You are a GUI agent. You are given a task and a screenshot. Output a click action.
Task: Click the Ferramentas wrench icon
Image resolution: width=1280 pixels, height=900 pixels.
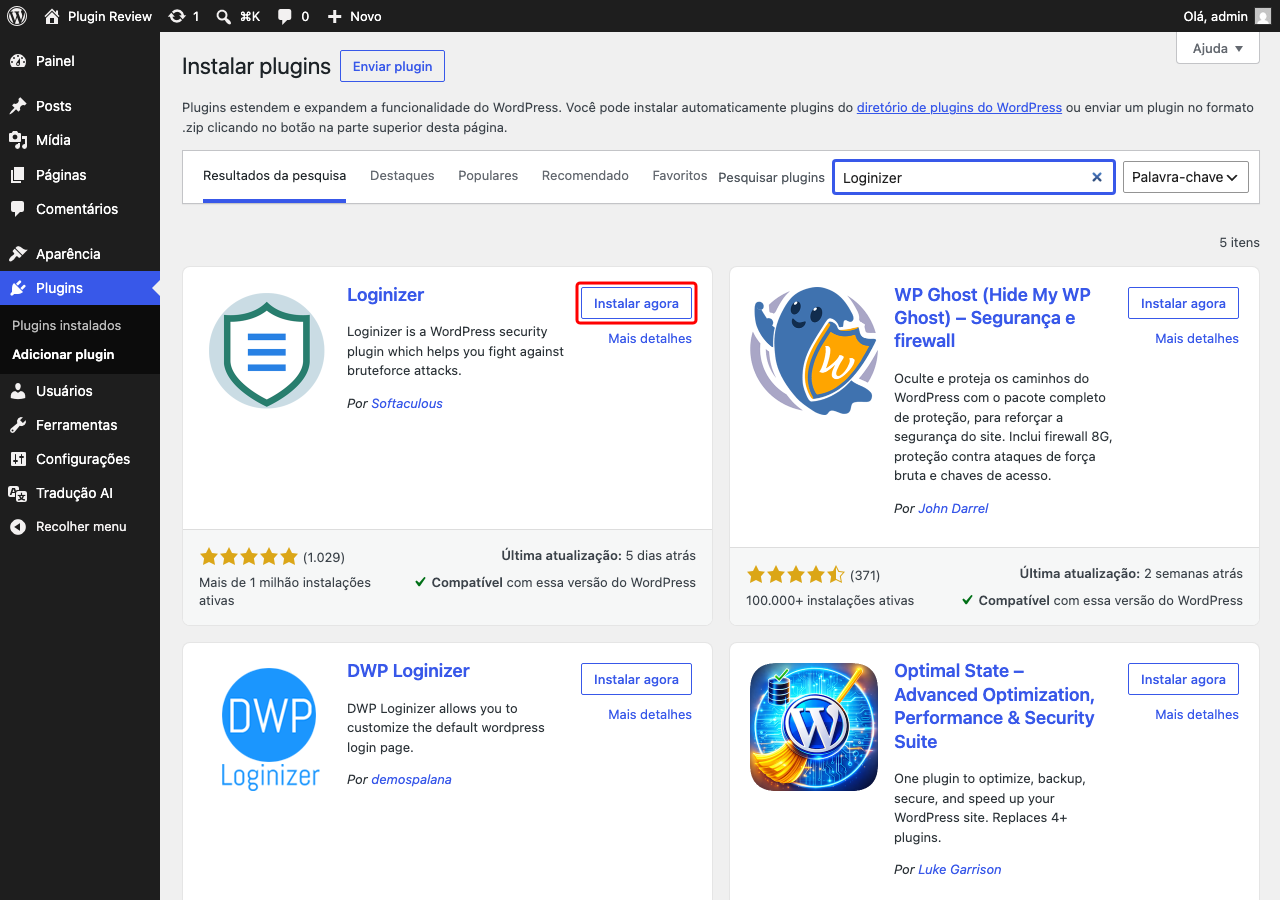coord(18,425)
